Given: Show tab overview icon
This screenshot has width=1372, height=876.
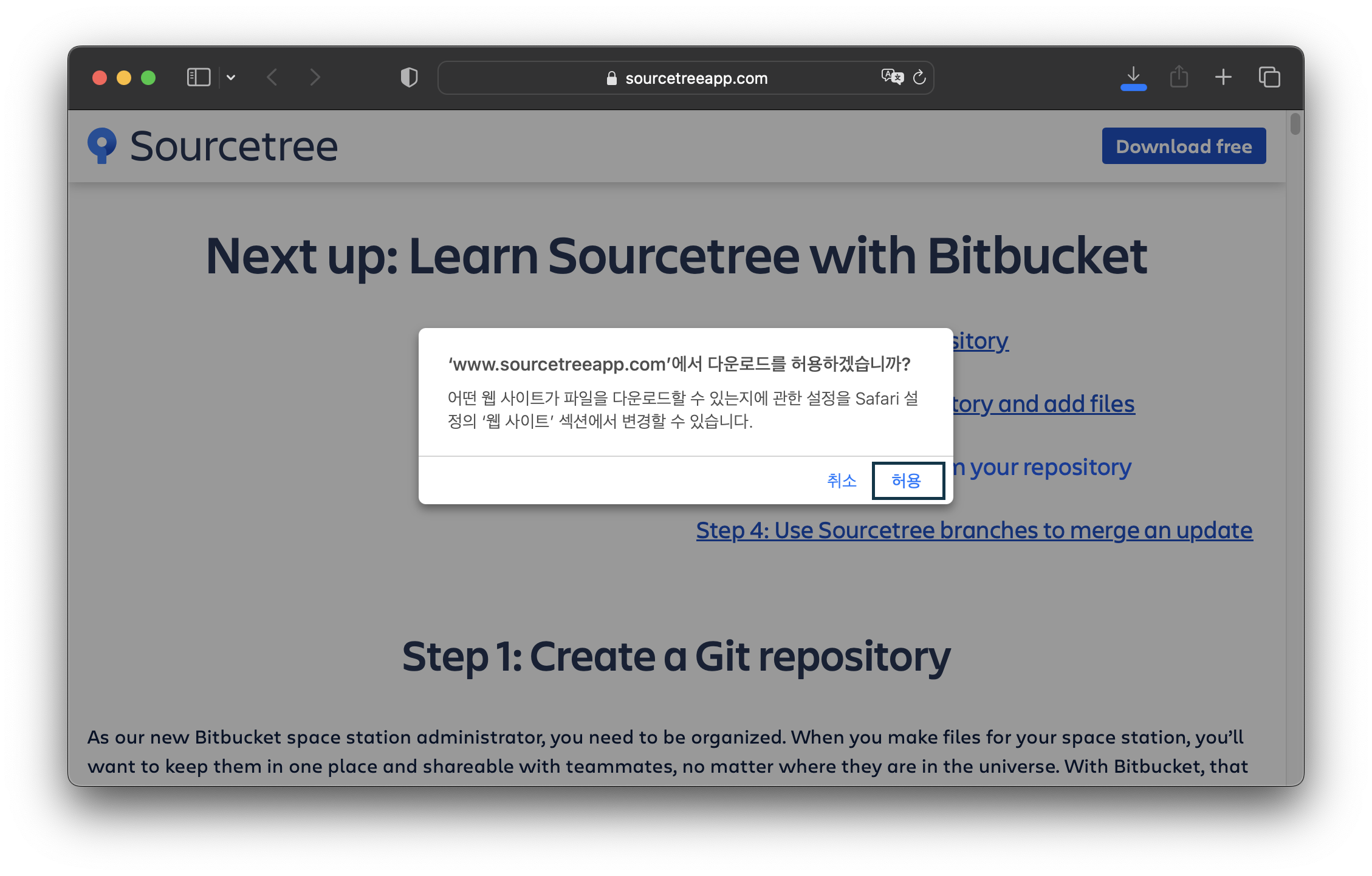Looking at the screenshot, I should [1269, 77].
